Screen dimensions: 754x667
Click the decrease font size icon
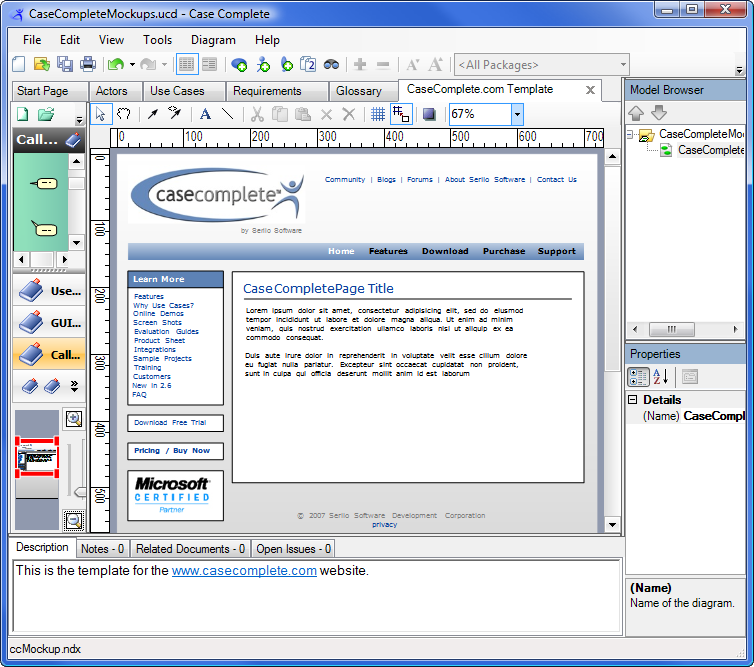413,64
